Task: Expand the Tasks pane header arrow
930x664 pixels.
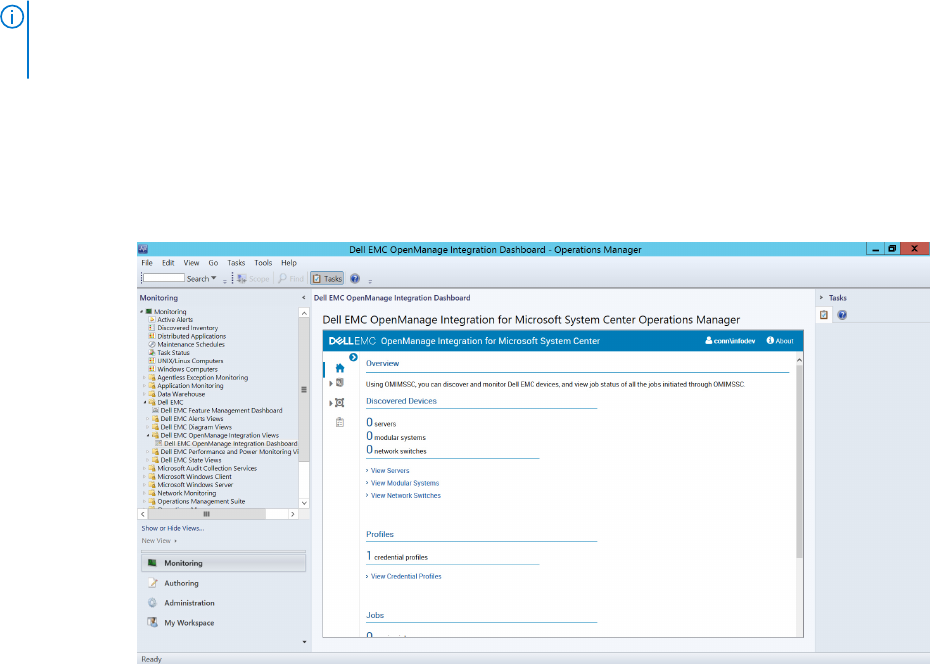Action: (x=821, y=298)
